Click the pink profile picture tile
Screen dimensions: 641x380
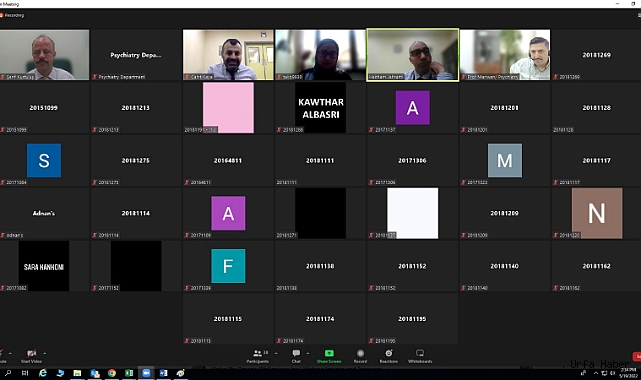point(228,107)
